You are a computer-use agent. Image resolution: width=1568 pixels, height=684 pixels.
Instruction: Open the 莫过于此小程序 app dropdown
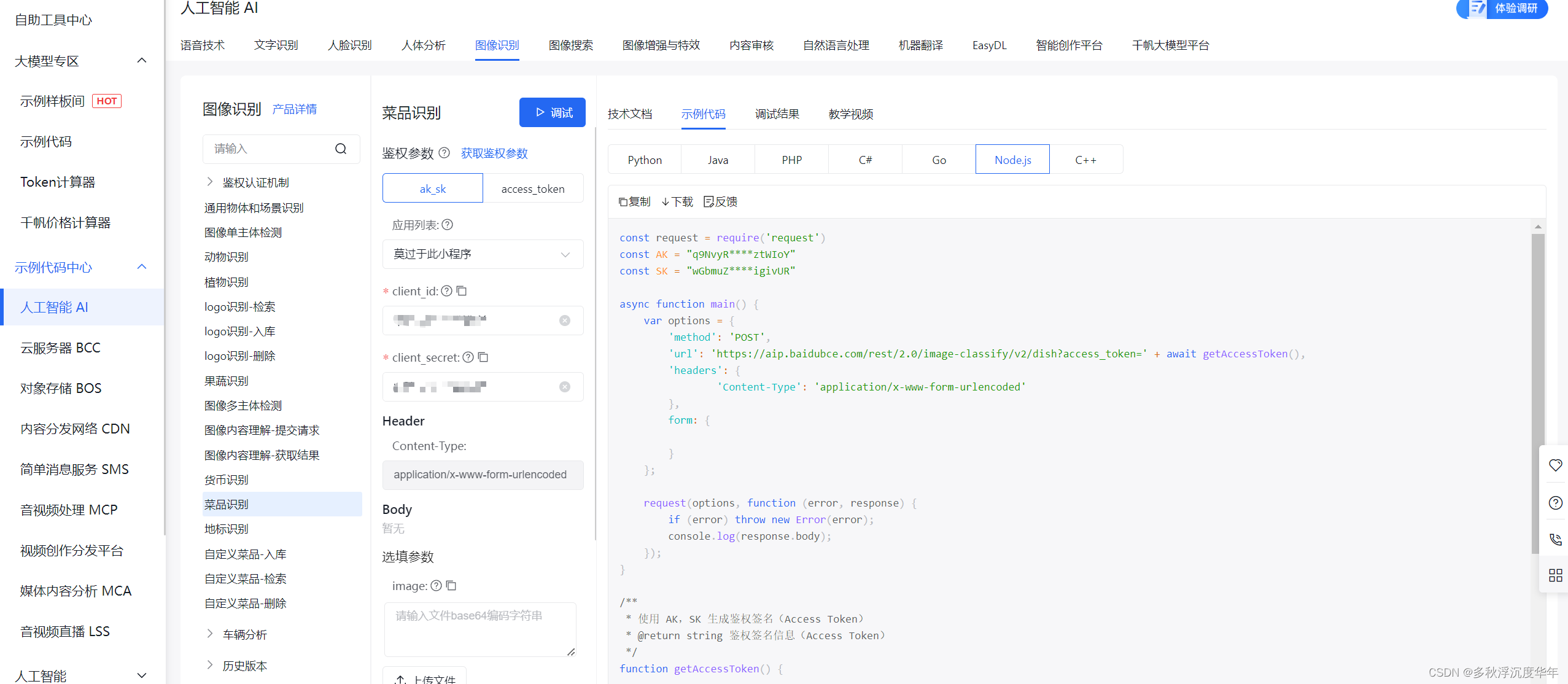[x=483, y=254]
